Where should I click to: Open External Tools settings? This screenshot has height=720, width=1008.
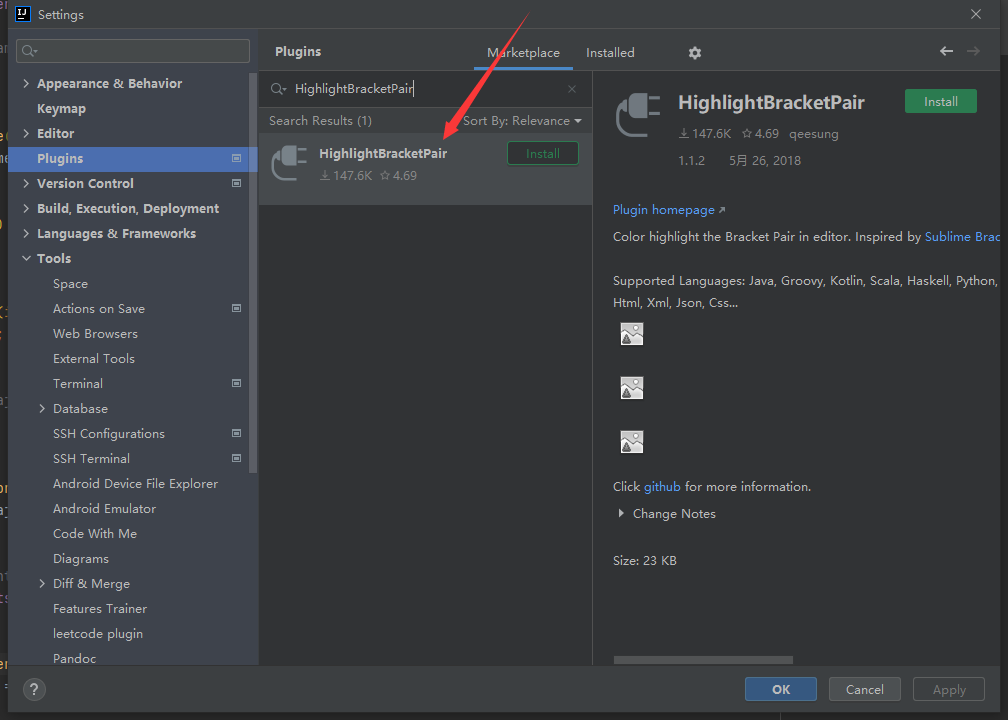94,359
